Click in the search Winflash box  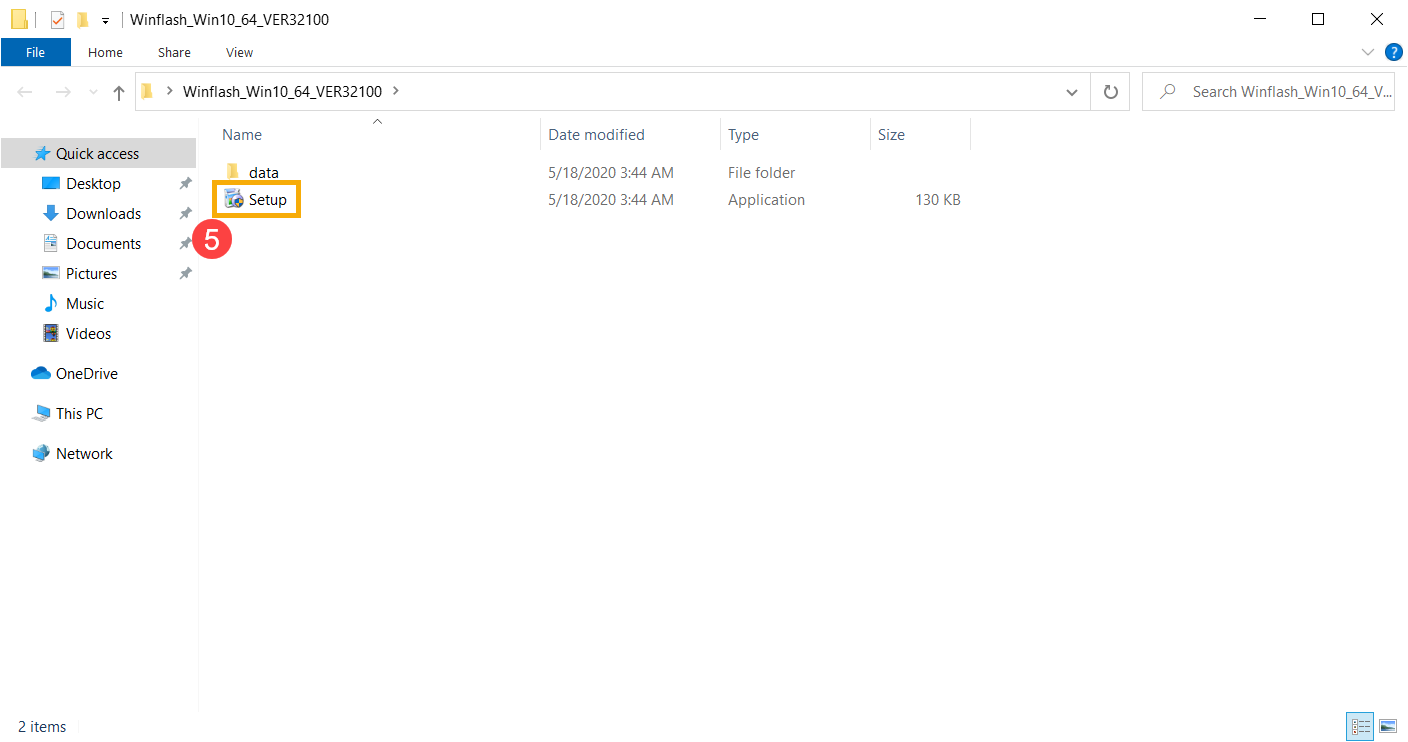coord(1268,92)
